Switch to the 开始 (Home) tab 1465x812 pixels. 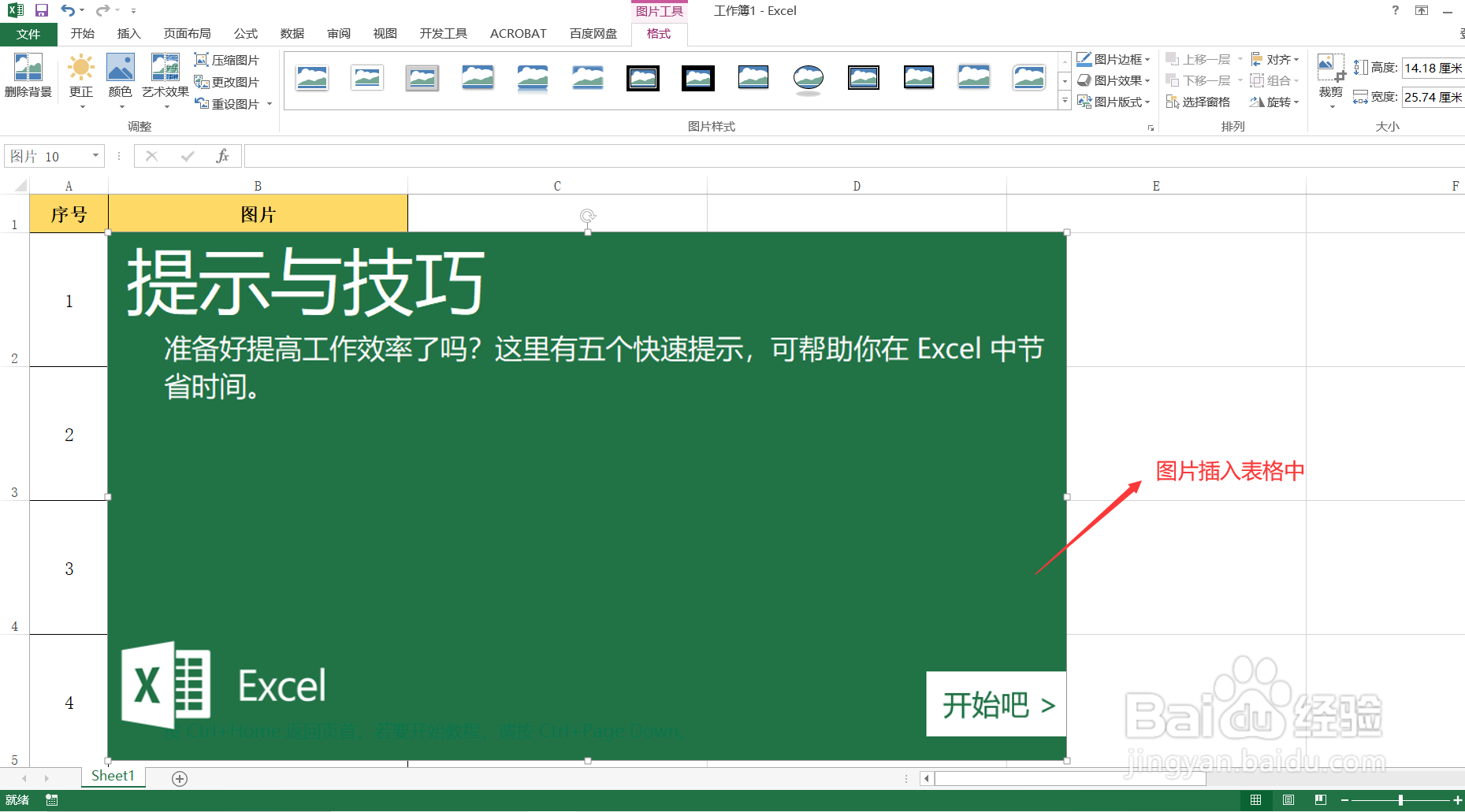pyautogui.click(x=83, y=34)
